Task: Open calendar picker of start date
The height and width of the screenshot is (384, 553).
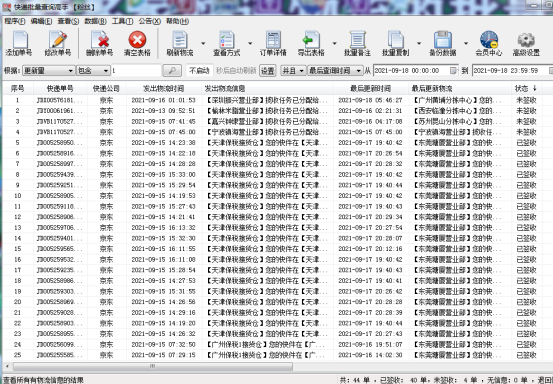Action: 454,71
